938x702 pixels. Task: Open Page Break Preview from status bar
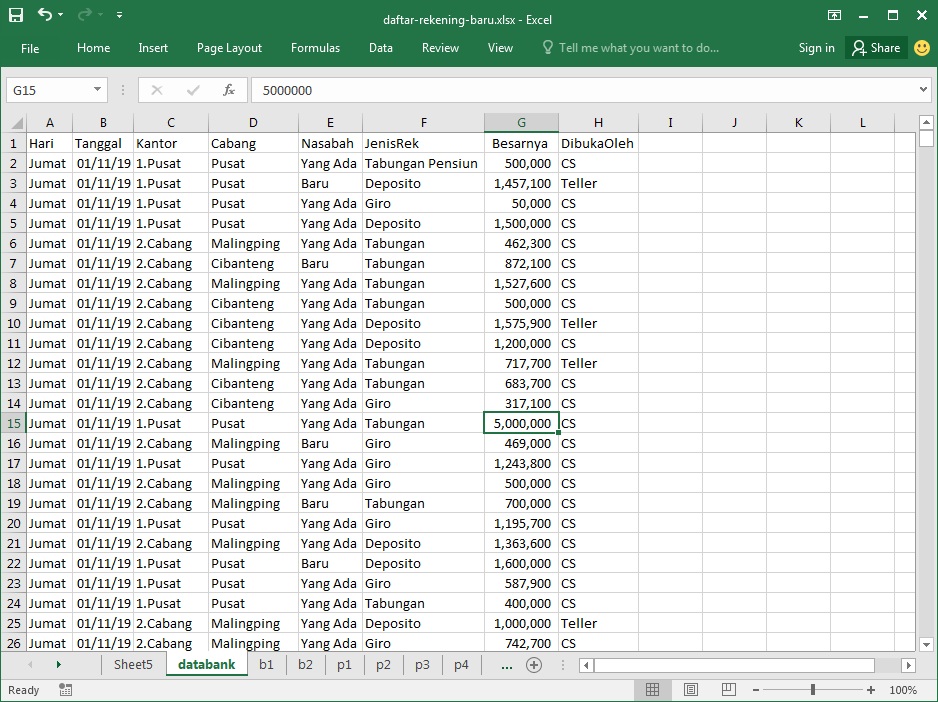click(x=727, y=689)
